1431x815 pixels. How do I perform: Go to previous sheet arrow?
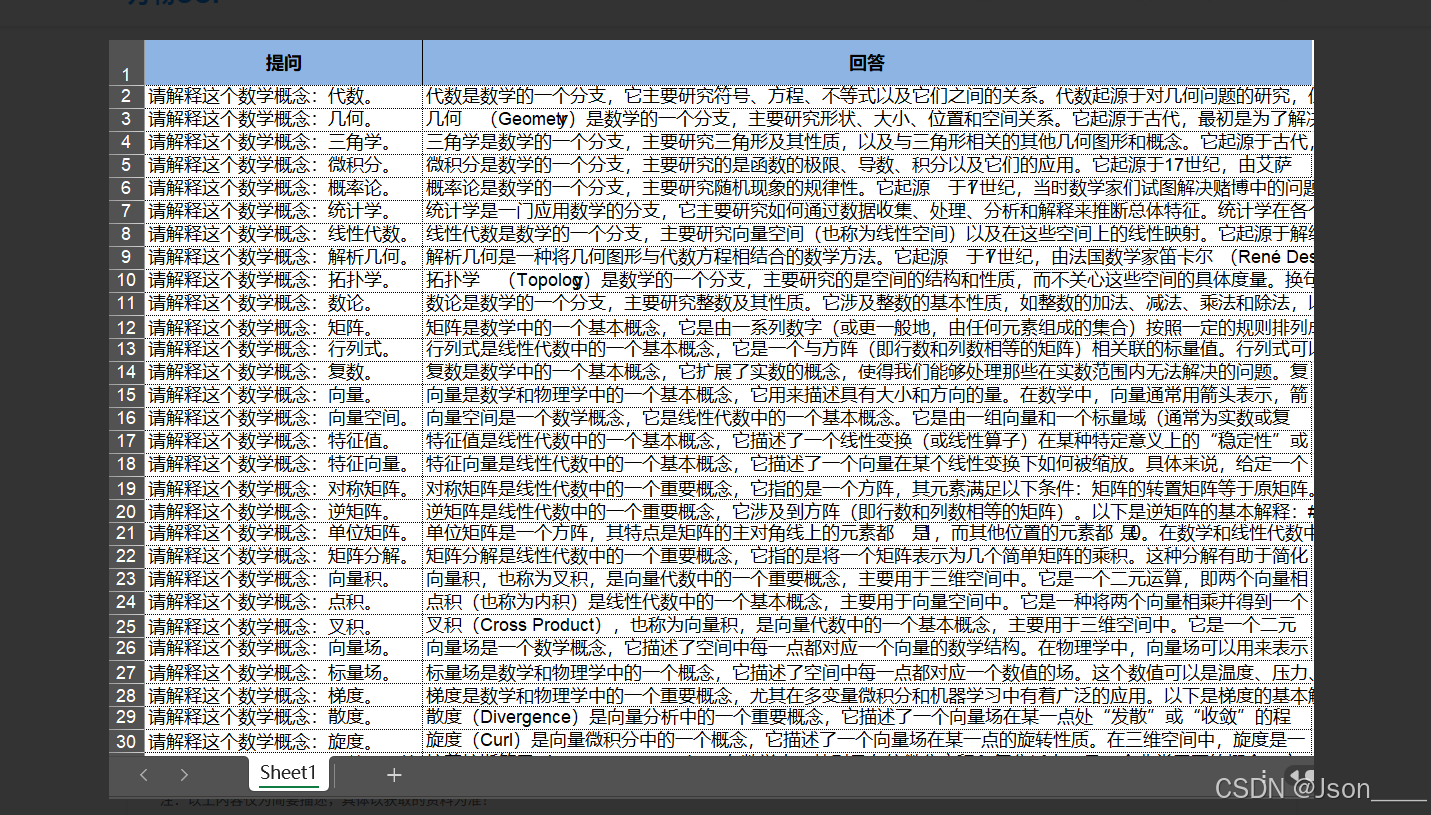[x=144, y=774]
